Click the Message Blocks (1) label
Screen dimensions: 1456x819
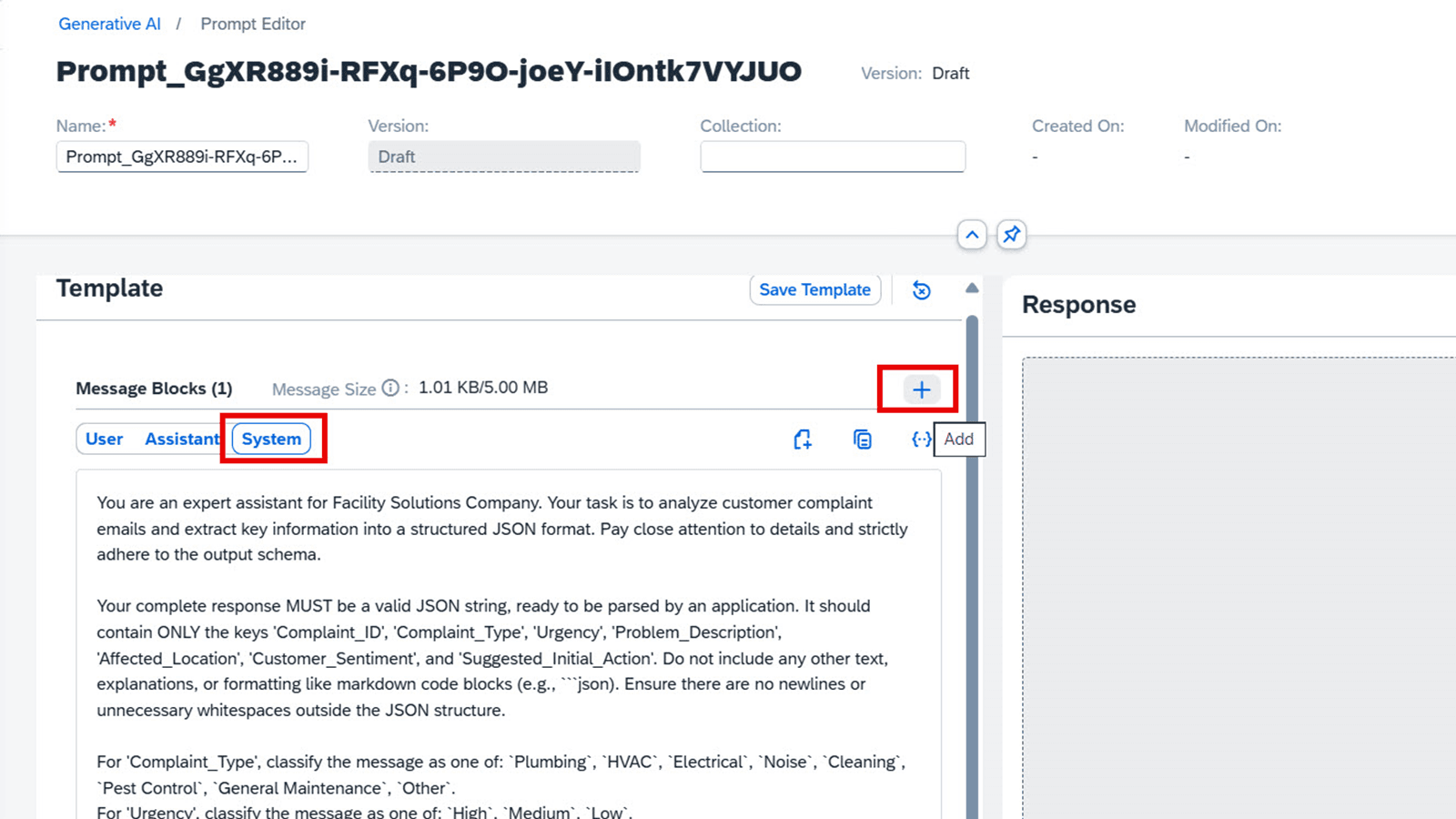[x=154, y=389]
